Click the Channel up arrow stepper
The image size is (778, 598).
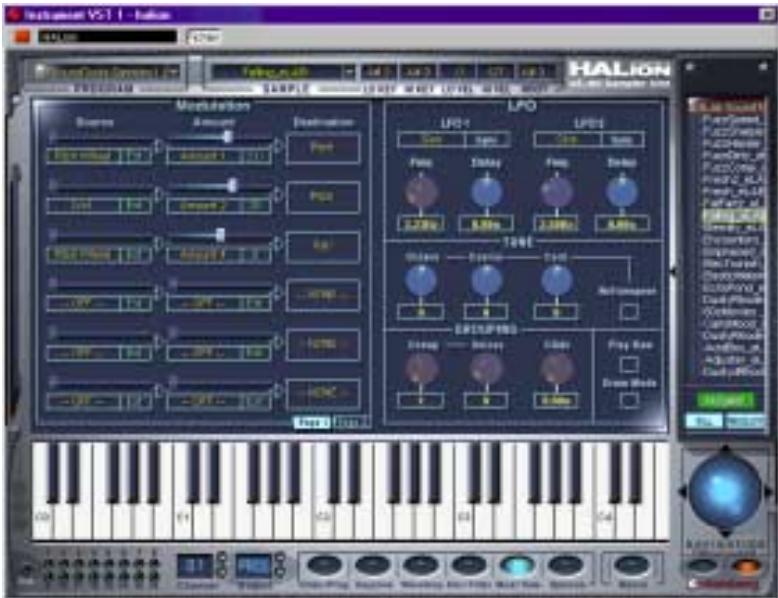[x=222, y=558]
